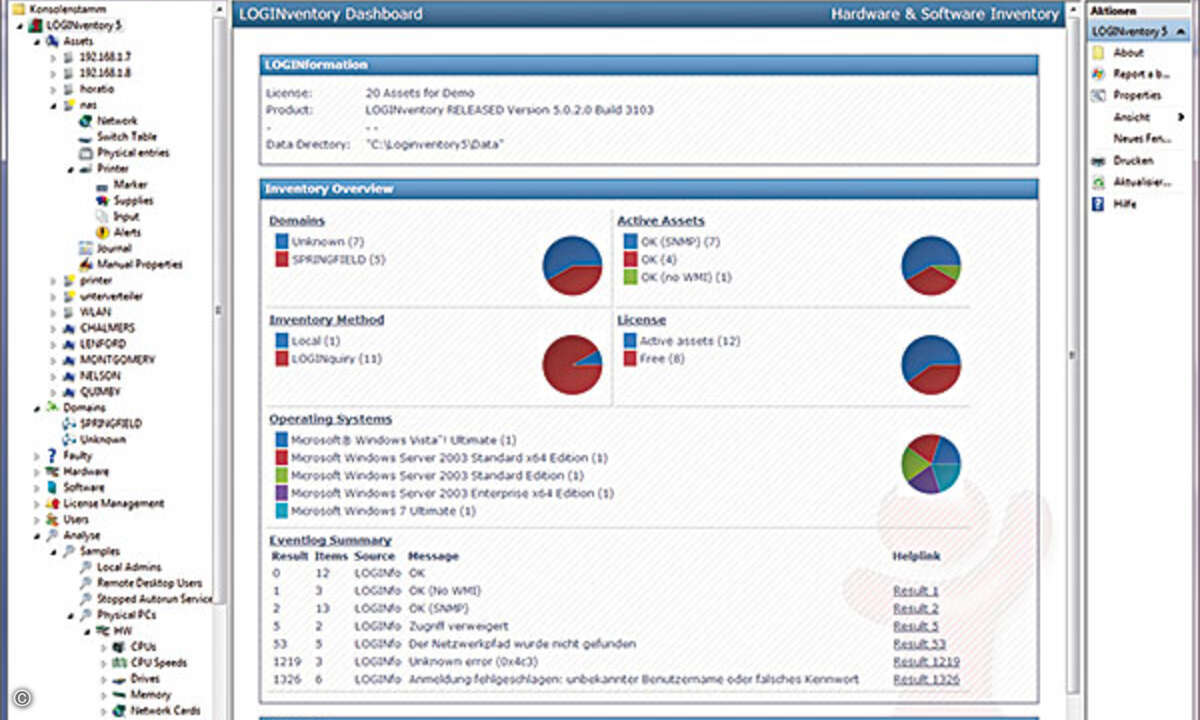
Task: Follow the Operating Systems link
Action: click(x=330, y=419)
